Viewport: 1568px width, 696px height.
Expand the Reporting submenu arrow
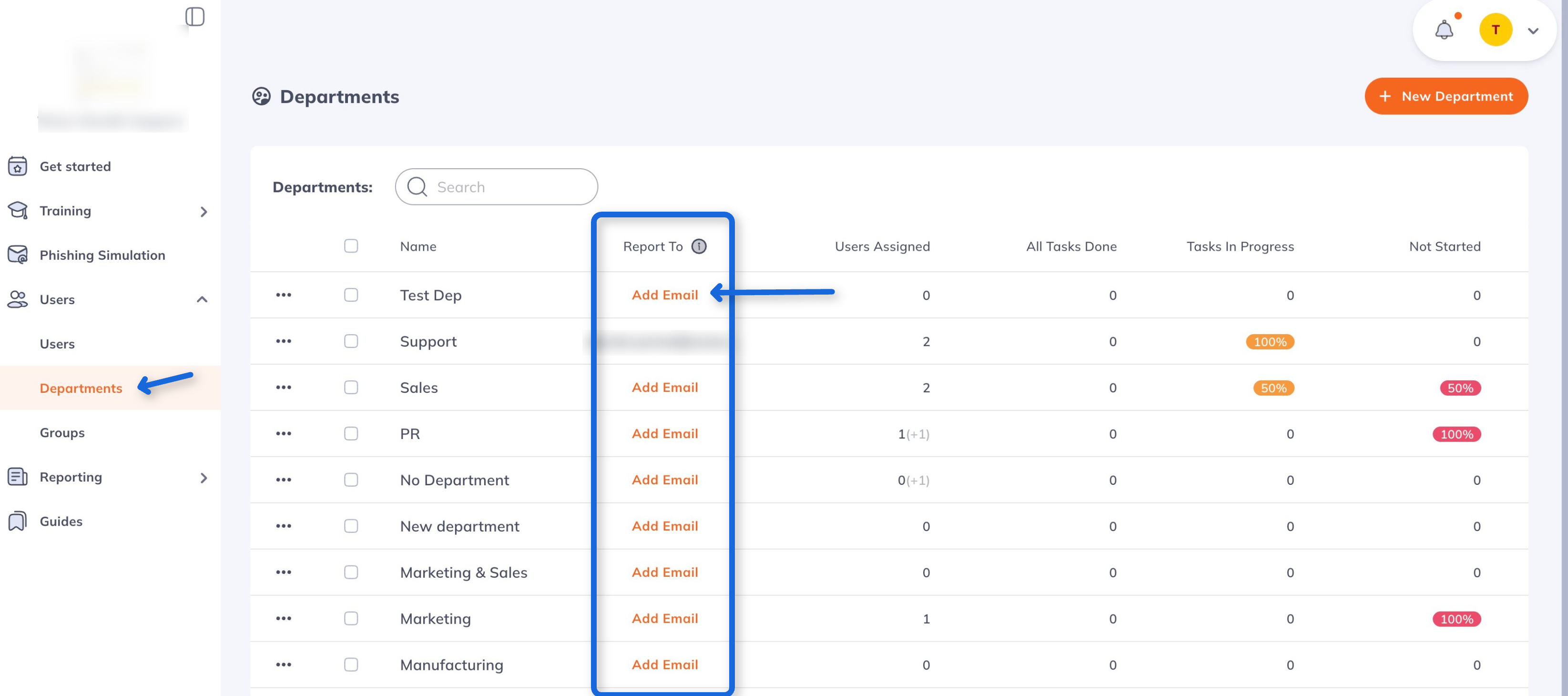pyautogui.click(x=204, y=477)
